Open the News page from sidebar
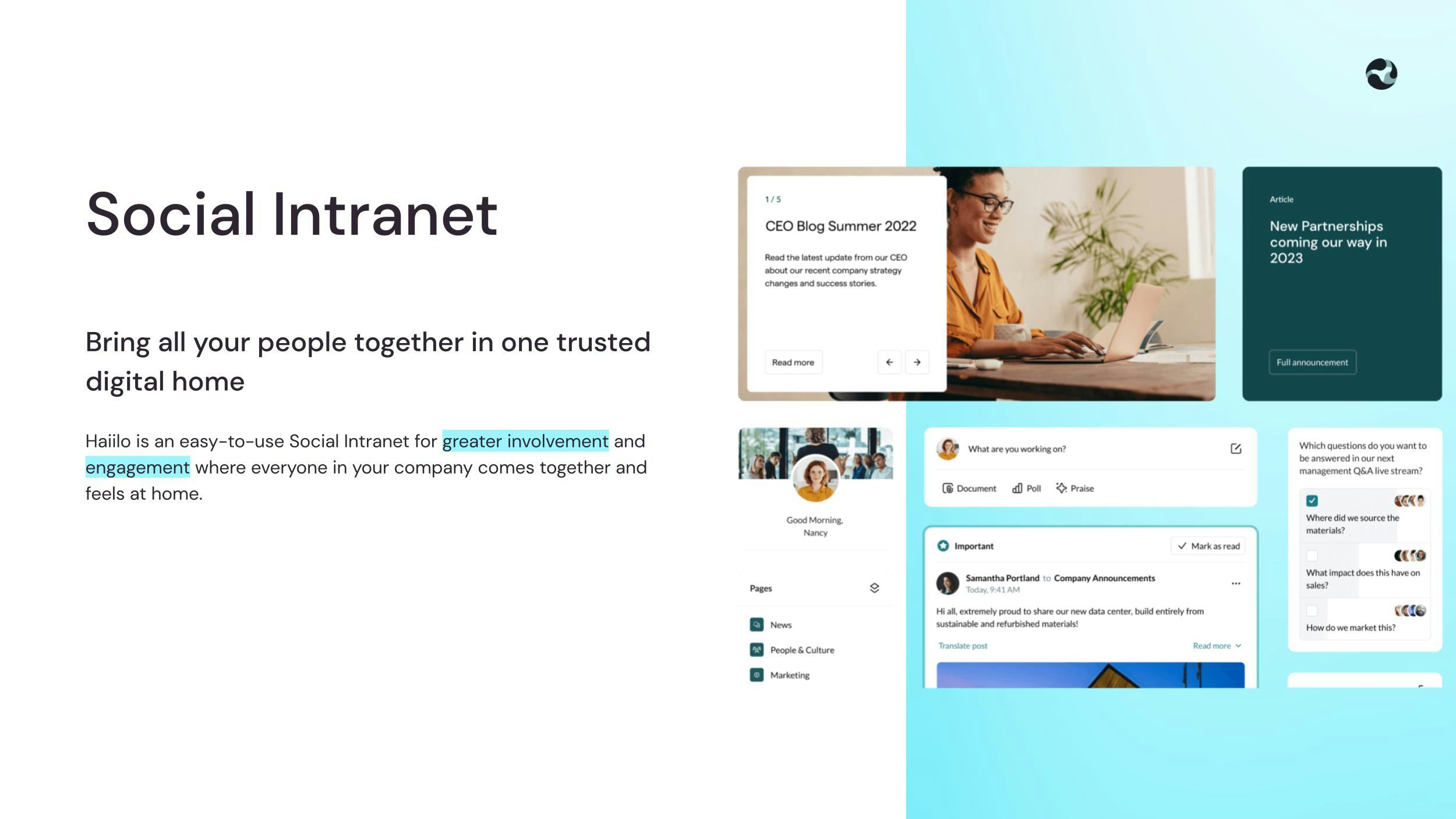 click(780, 624)
